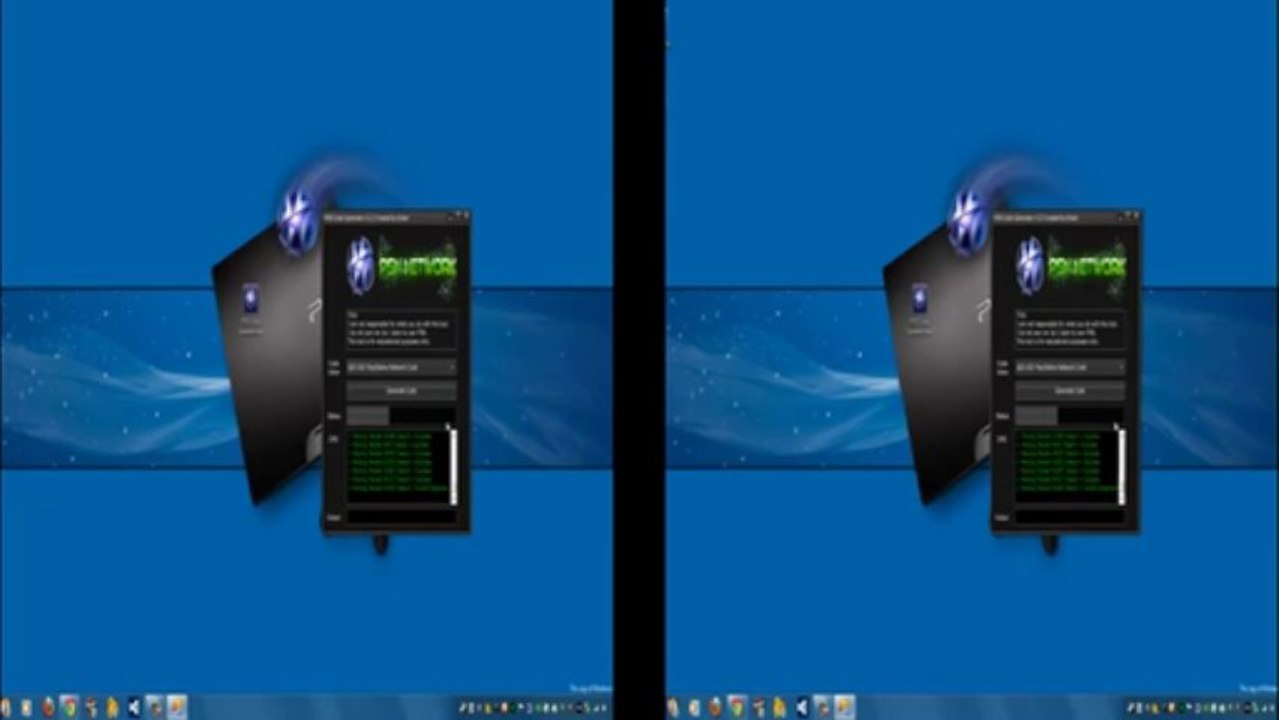Open Chrome from left frame taskbar

point(69,706)
